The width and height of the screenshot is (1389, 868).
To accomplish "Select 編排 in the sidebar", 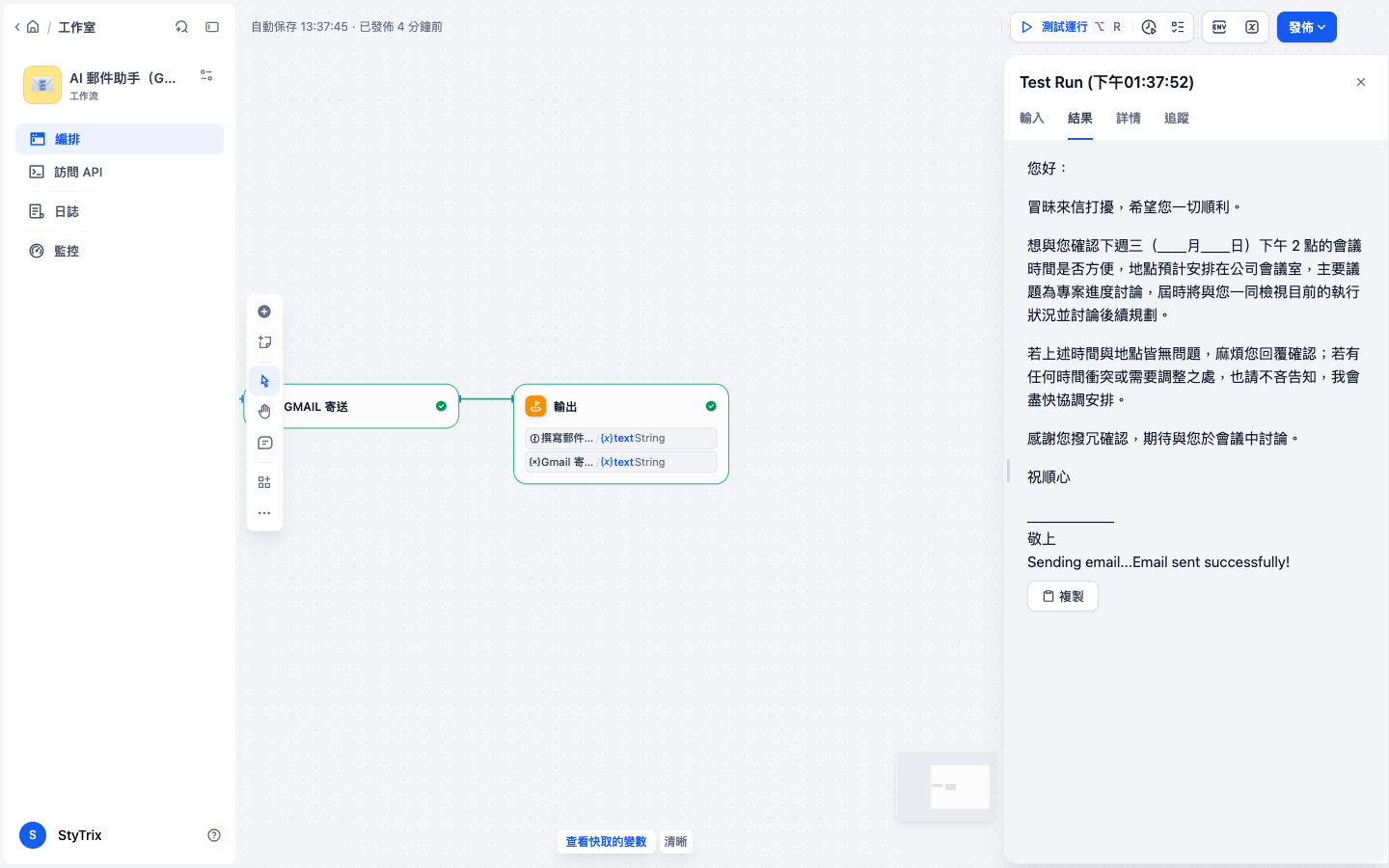I will pos(120,139).
